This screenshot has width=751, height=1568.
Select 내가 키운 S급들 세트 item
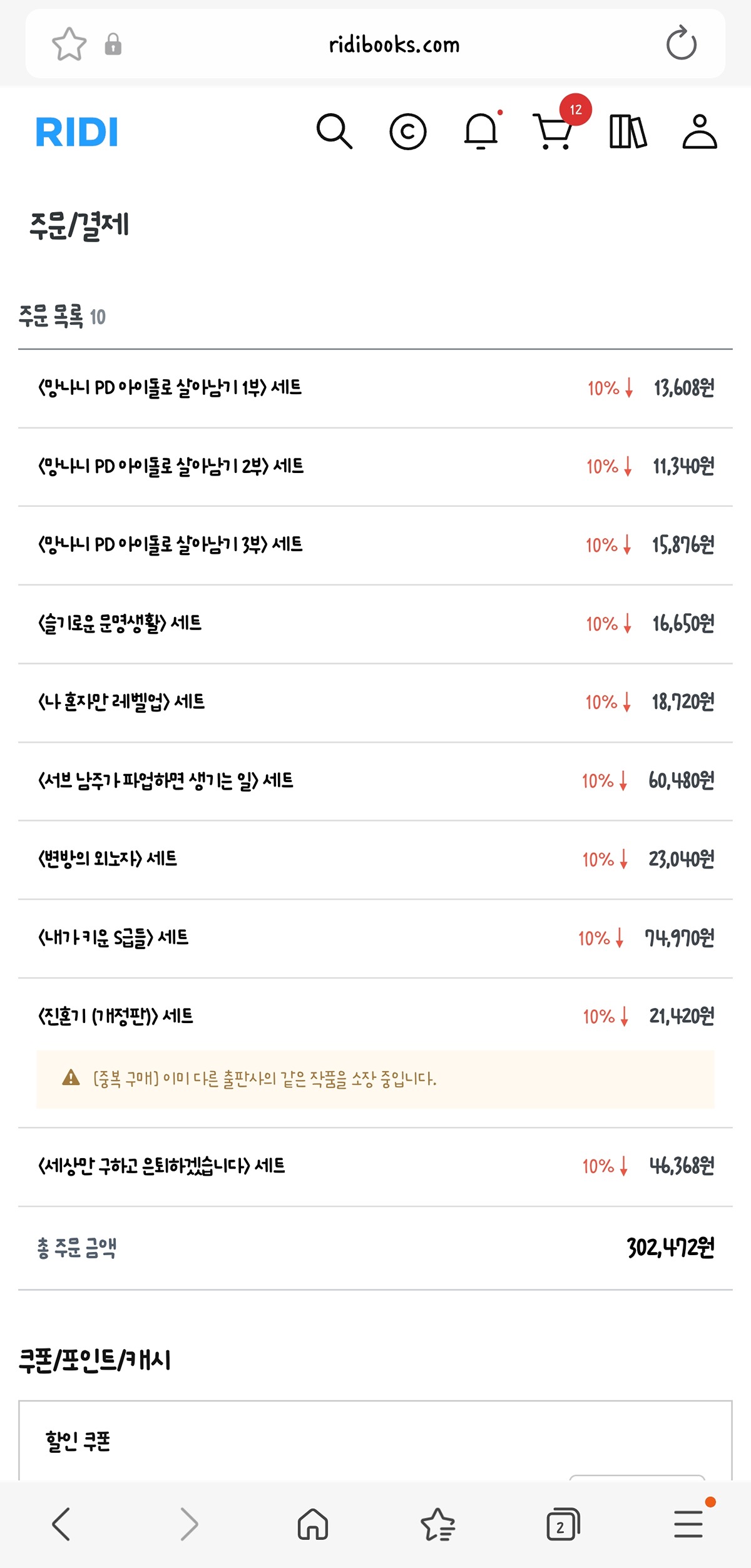click(114, 938)
